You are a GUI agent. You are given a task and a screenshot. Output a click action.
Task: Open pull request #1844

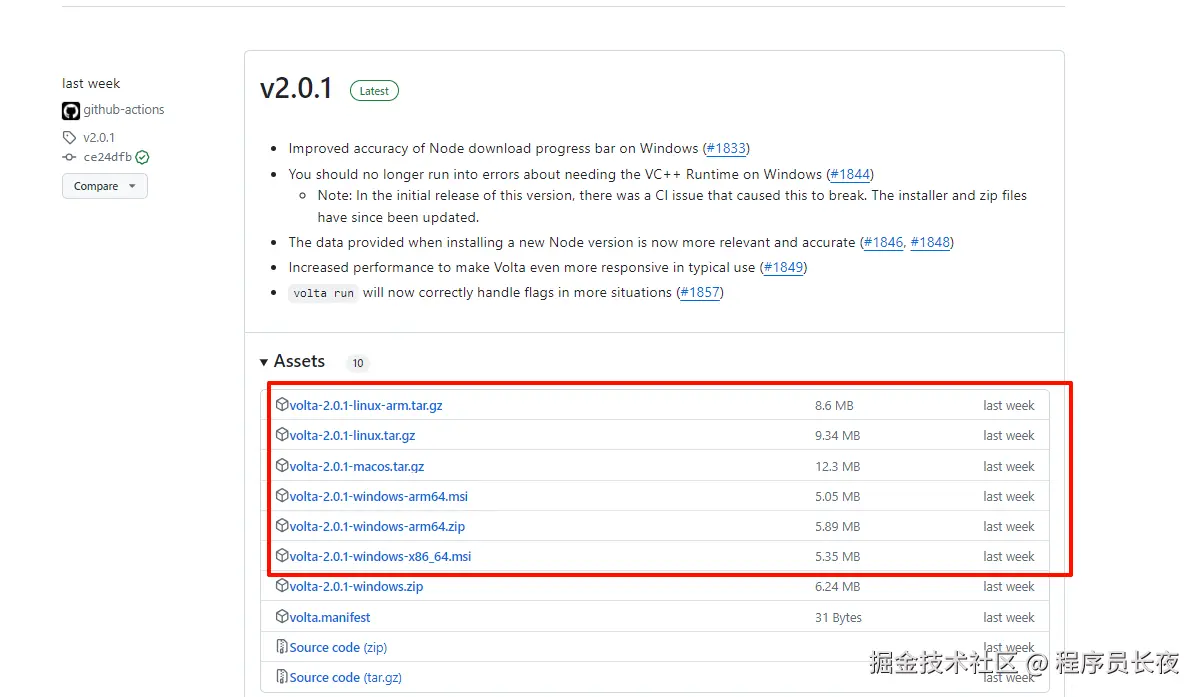click(x=850, y=174)
